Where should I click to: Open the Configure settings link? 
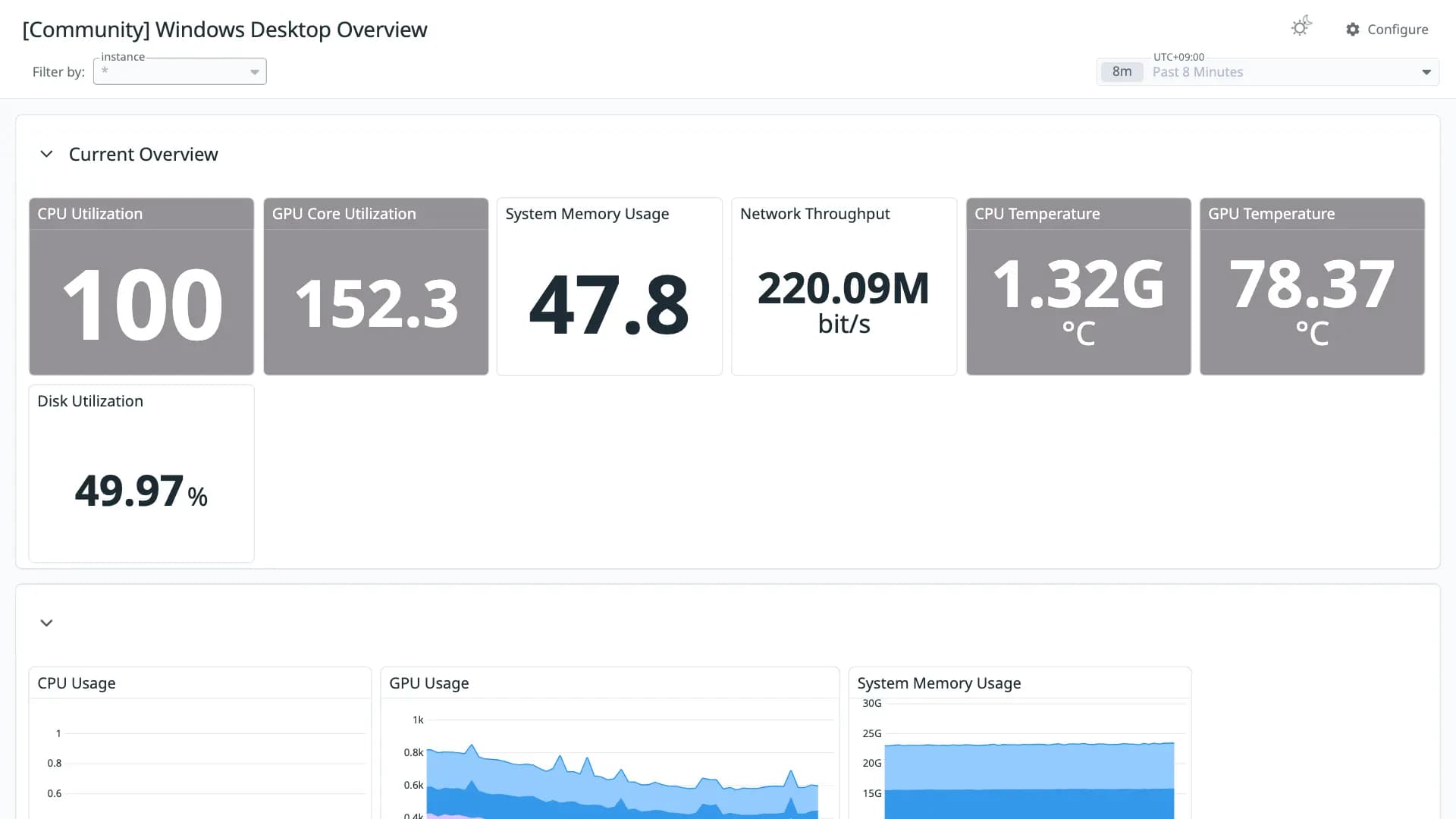(x=1387, y=29)
